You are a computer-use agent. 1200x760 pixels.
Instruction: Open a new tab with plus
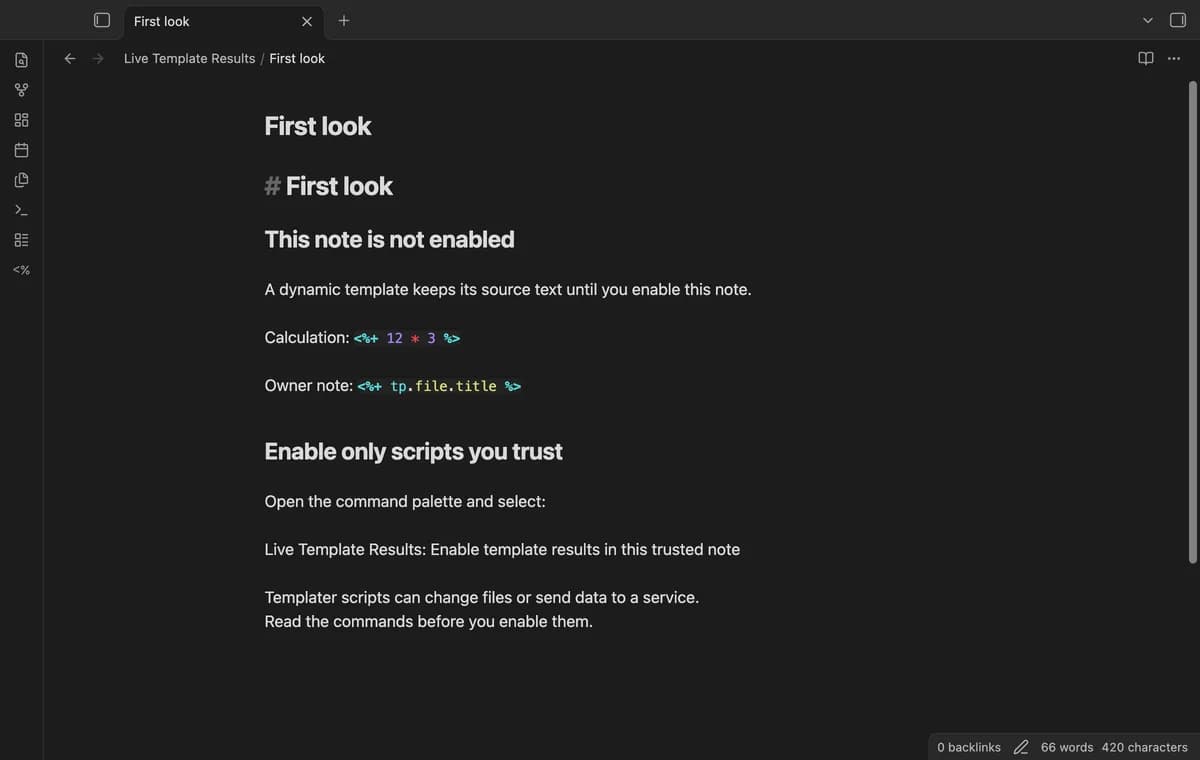[344, 20]
